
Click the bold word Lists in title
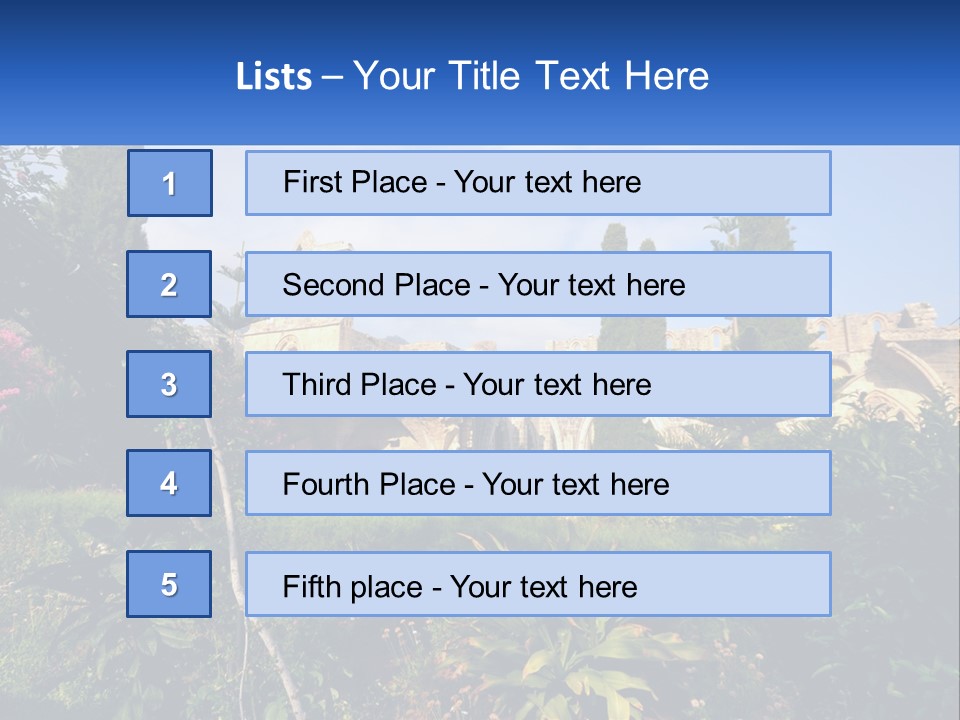point(274,77)
